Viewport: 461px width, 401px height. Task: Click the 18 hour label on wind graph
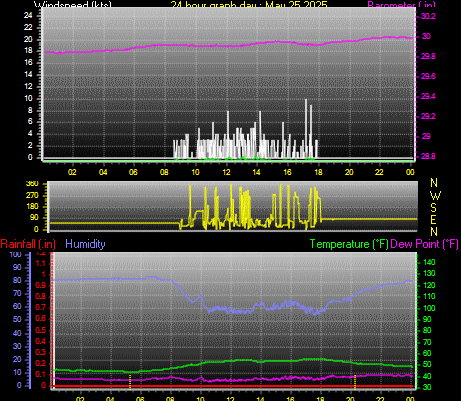(318, 172)
